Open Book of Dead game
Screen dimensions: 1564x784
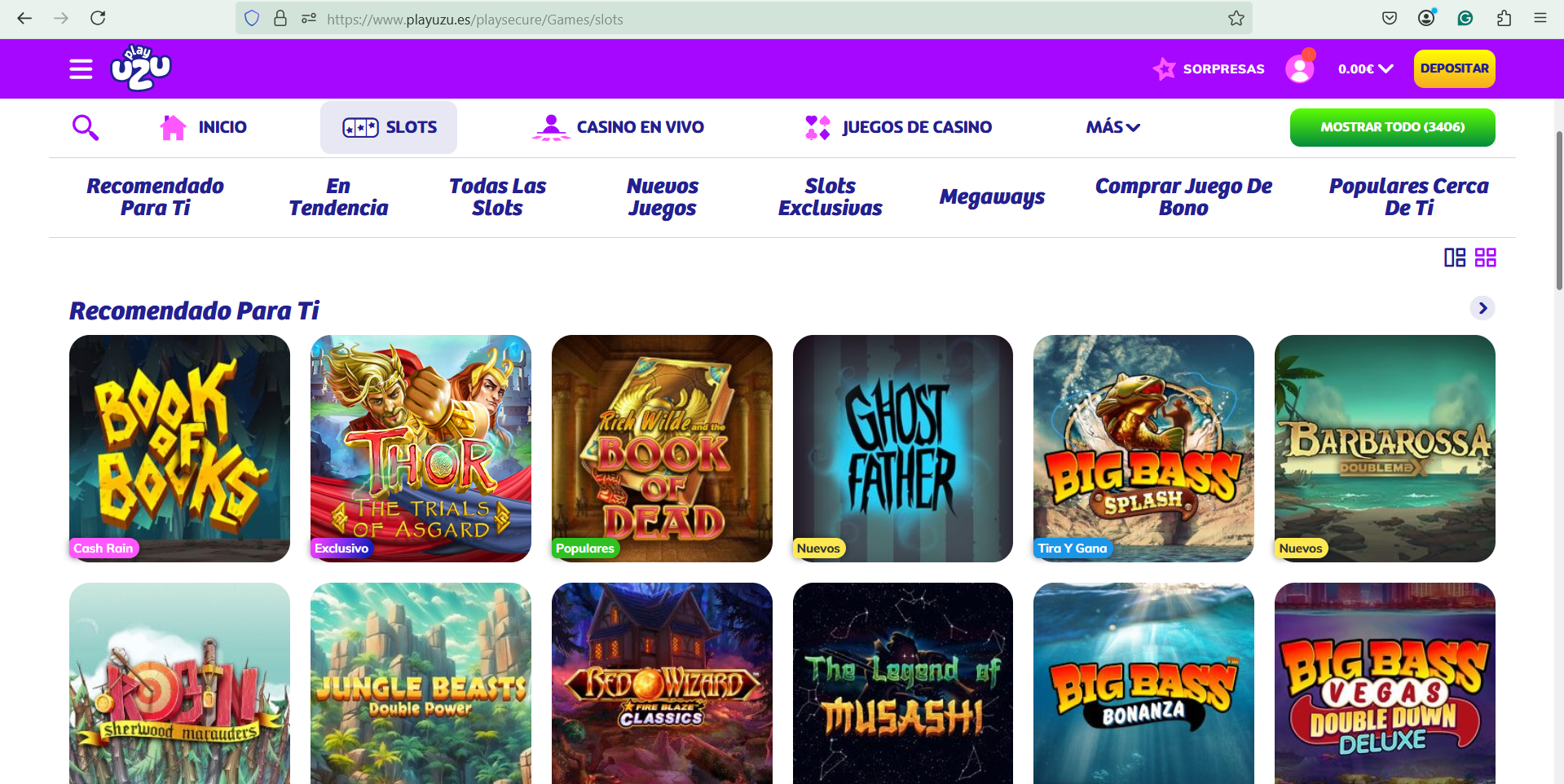662,448
